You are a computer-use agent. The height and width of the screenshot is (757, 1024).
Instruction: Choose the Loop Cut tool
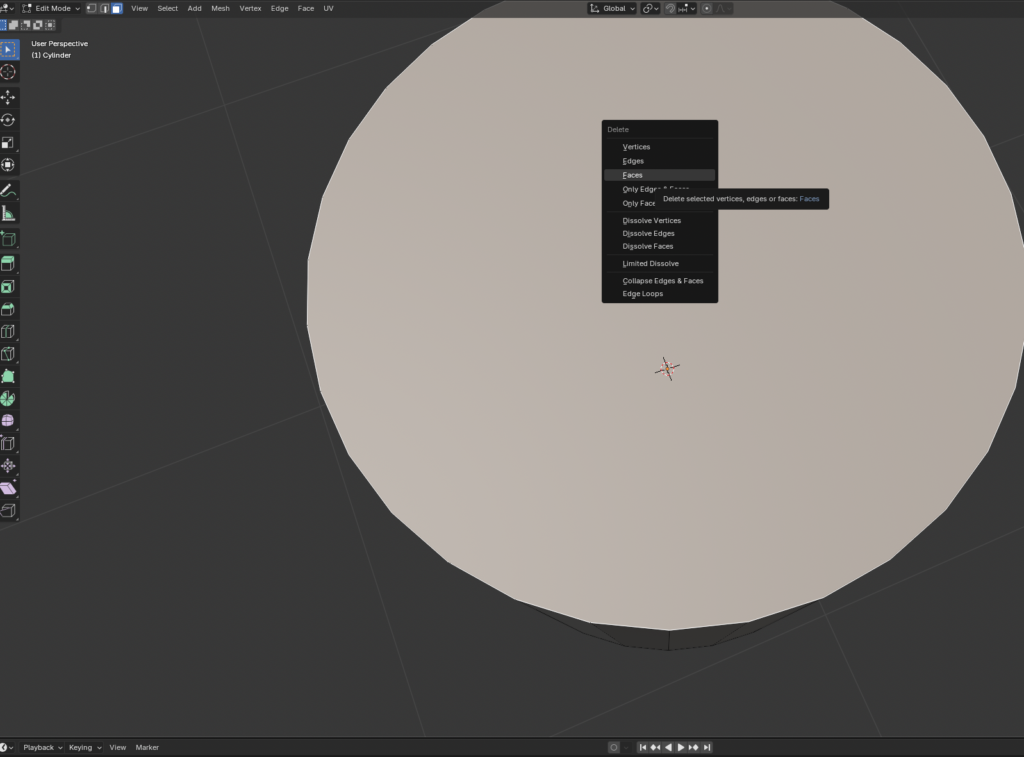(9, 332)
